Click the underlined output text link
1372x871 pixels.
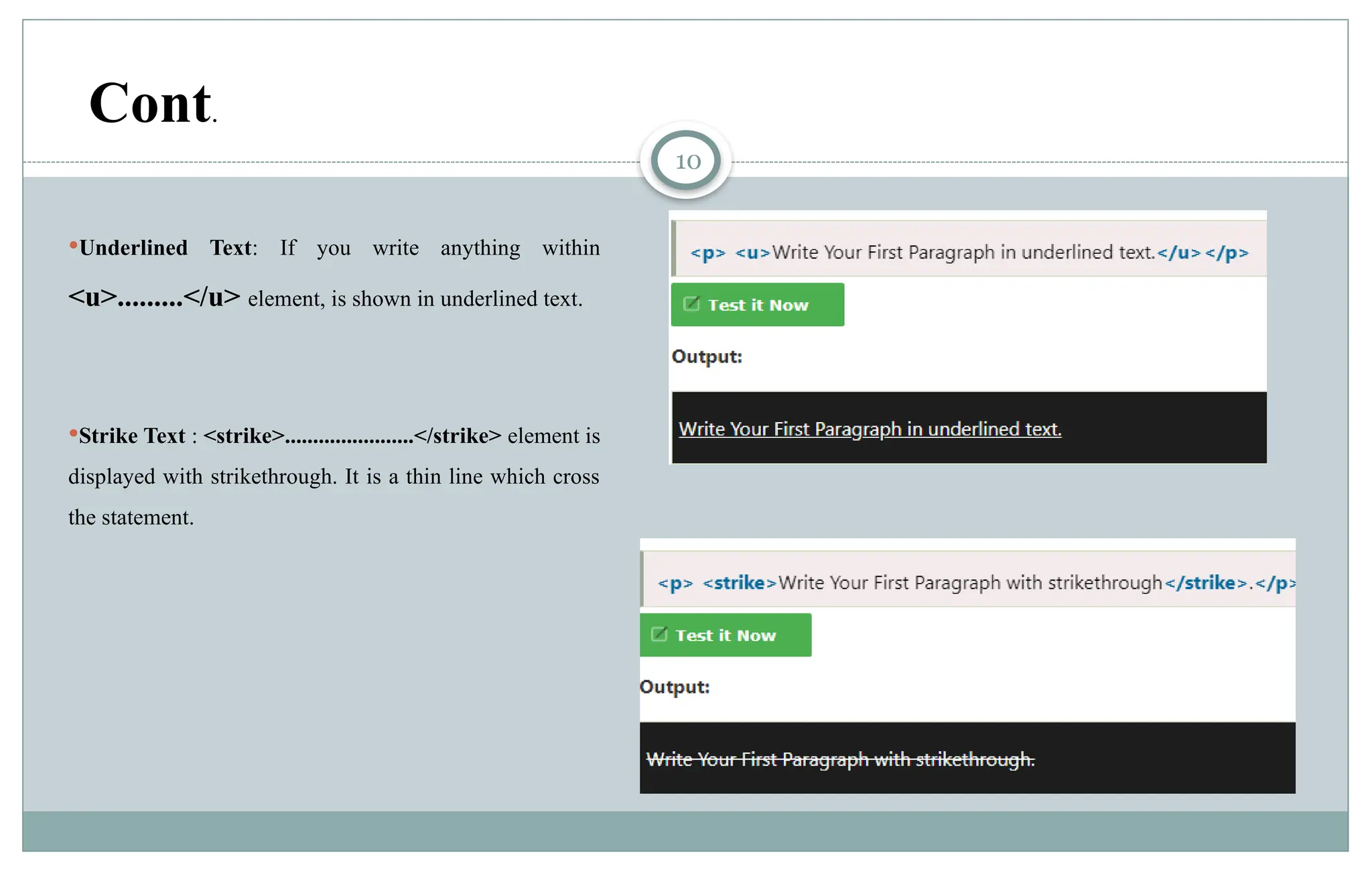coord(870,429)
